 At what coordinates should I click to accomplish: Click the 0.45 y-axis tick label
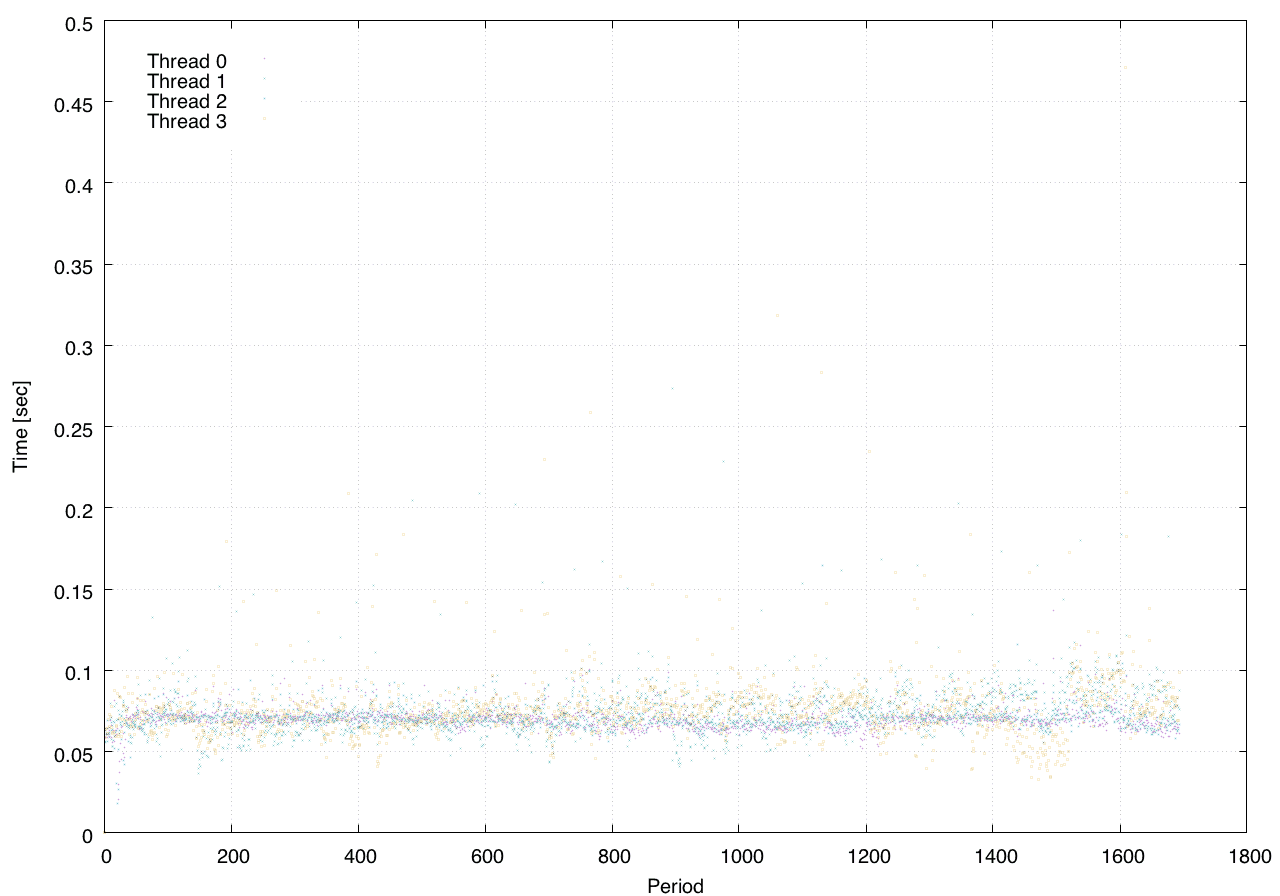(x=70, y=103)
